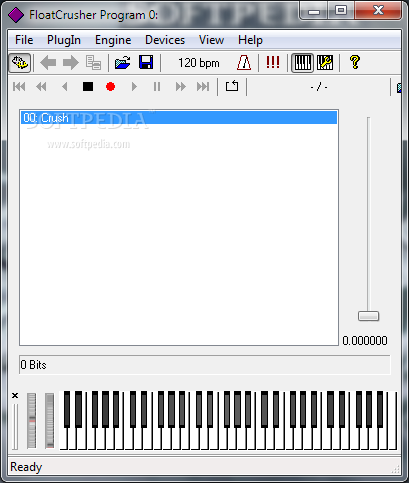Stop playback with the black square
409x483 pixels.
(88, 87)
